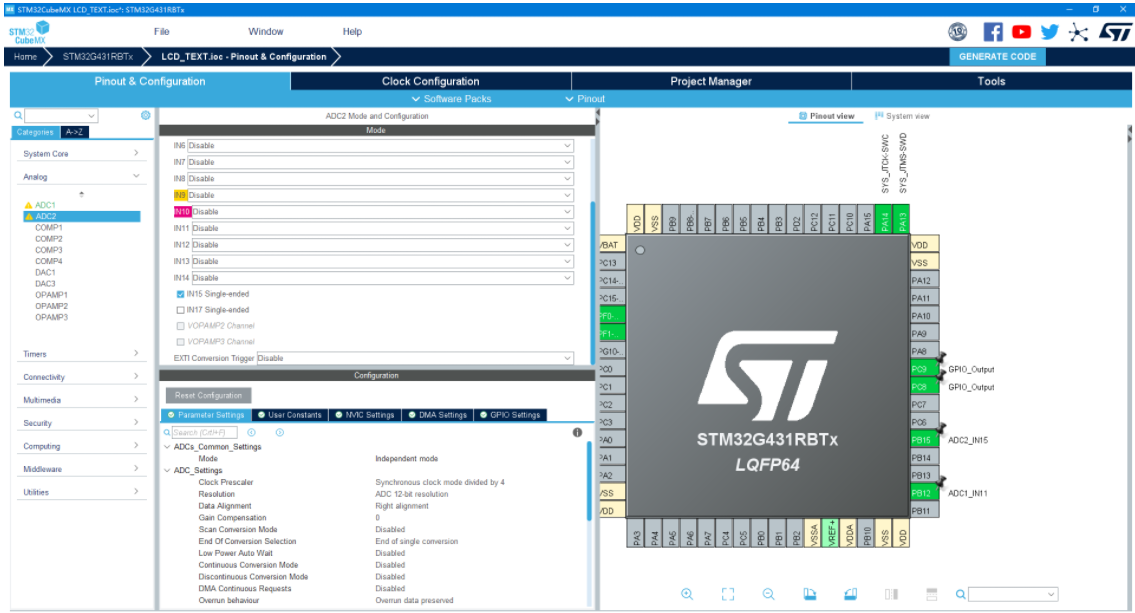
Task: Uncheck IN15 Single-ended checkbox
Action: 180,294
